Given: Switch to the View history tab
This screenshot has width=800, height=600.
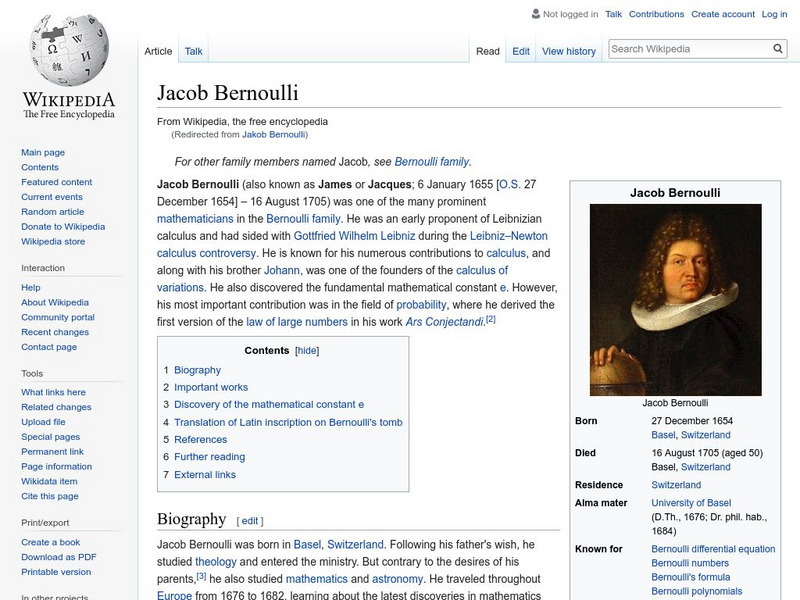Looking at the screenshot, I should click(x=568, y=51).
